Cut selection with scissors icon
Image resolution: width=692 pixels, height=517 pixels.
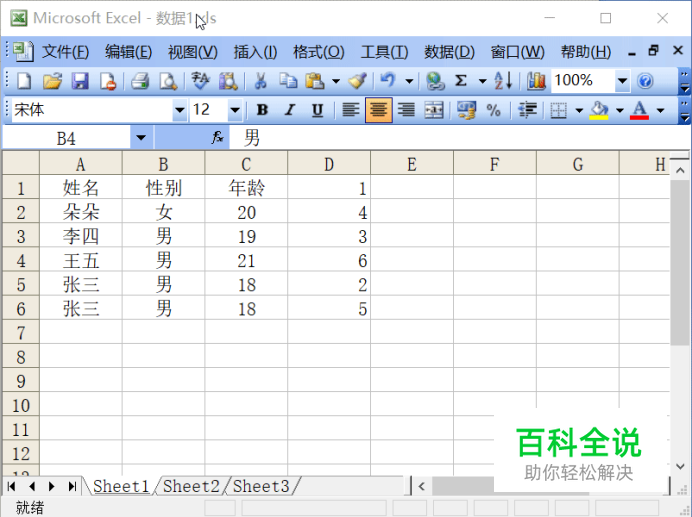pyautogui.click(x=261, y=81)
